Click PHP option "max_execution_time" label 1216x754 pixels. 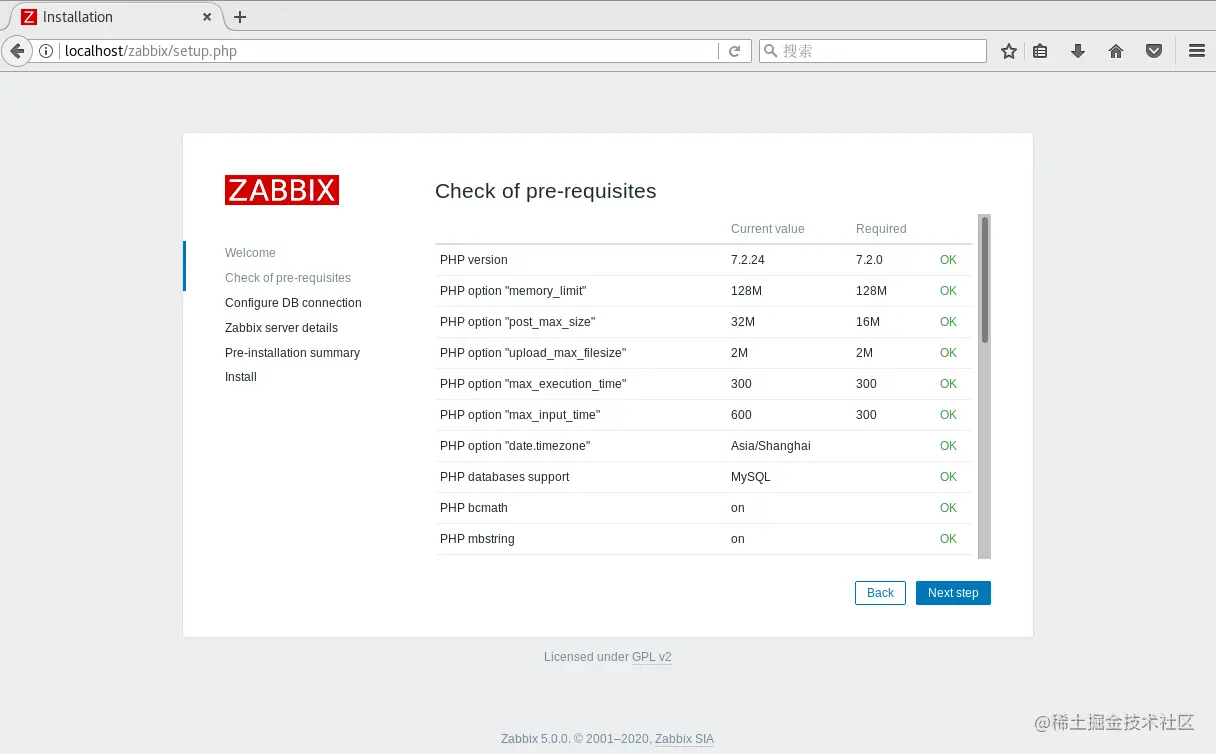click(533, 384)
